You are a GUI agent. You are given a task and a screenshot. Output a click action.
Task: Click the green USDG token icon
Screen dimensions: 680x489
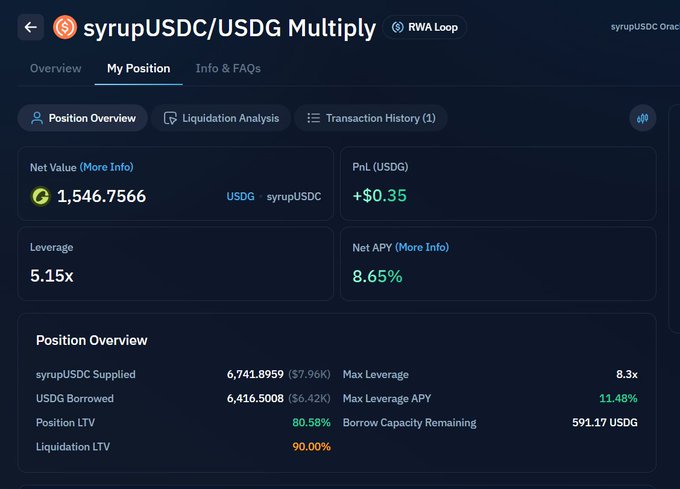[x=40, y=196]
